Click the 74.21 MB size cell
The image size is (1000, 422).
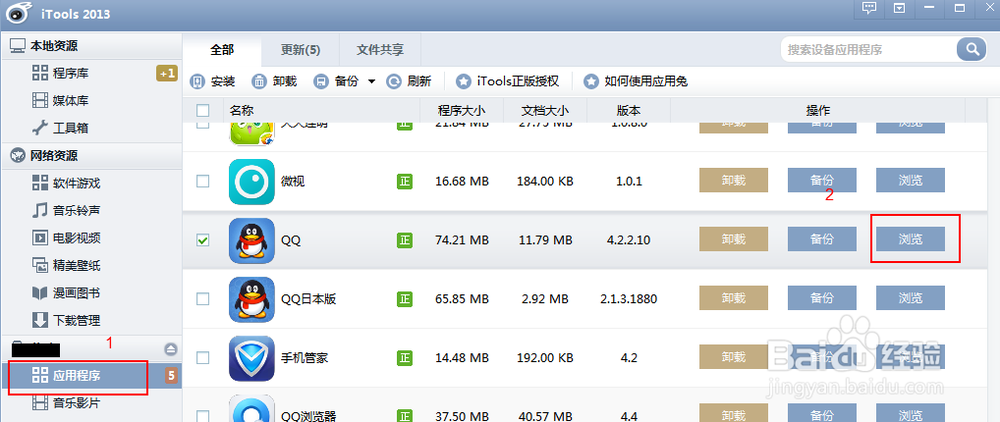pyautogui.click(x=462, y=240)
